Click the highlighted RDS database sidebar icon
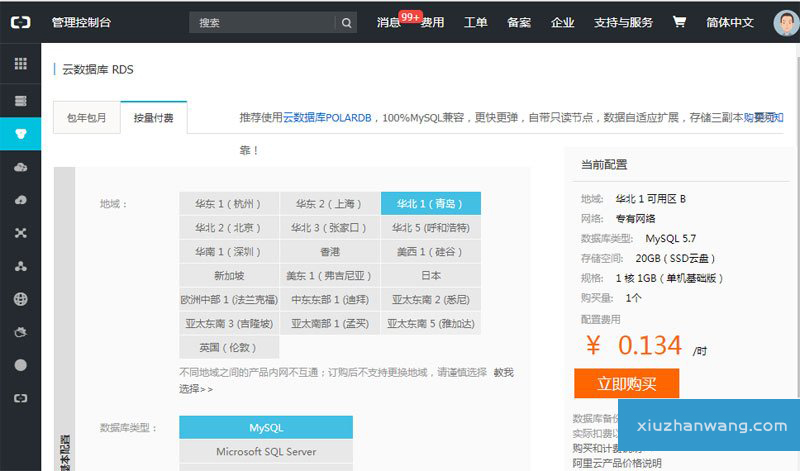800x471 pixels. pos(20,134)
